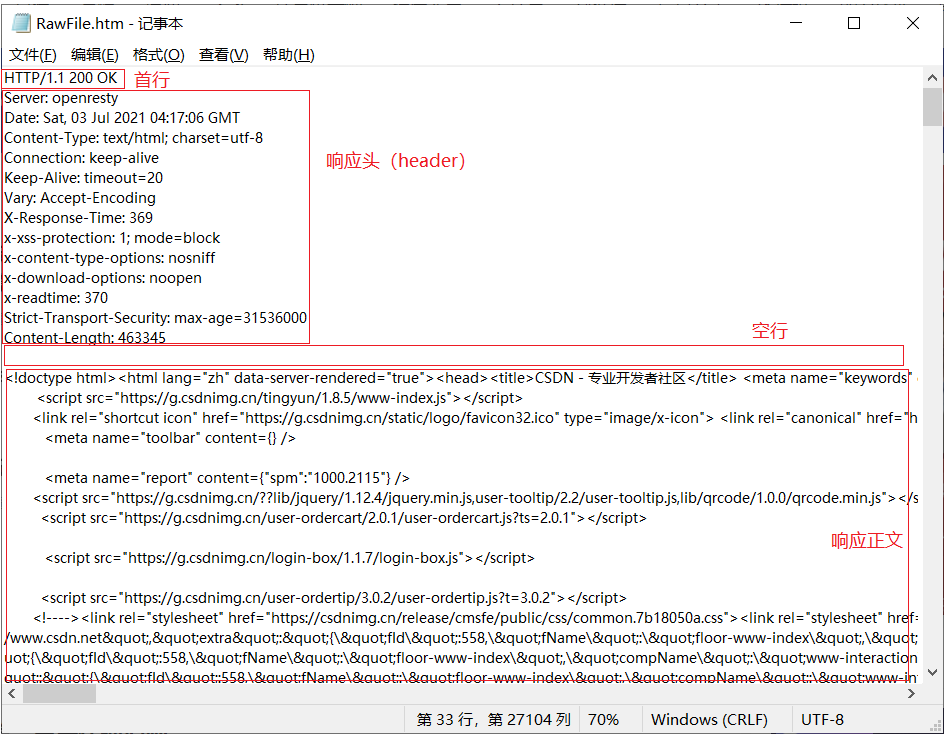
Task: Click the 'Keep-Alive: timeout=20' line
Action: tap(84, 178)
